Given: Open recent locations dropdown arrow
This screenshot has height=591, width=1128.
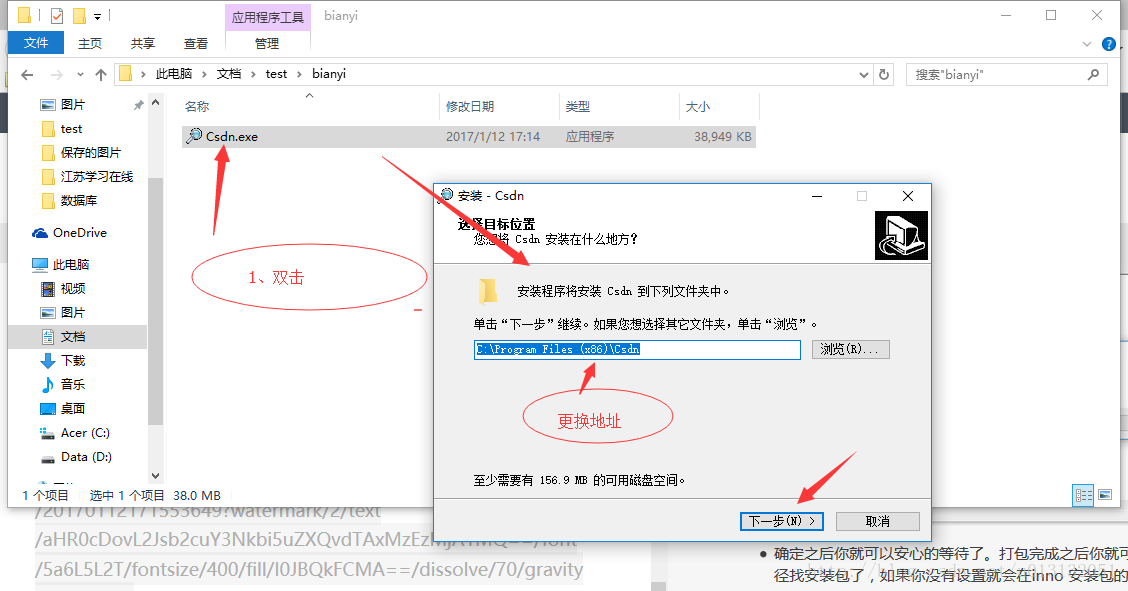Looking at the screenshot, I should (80, 75).
